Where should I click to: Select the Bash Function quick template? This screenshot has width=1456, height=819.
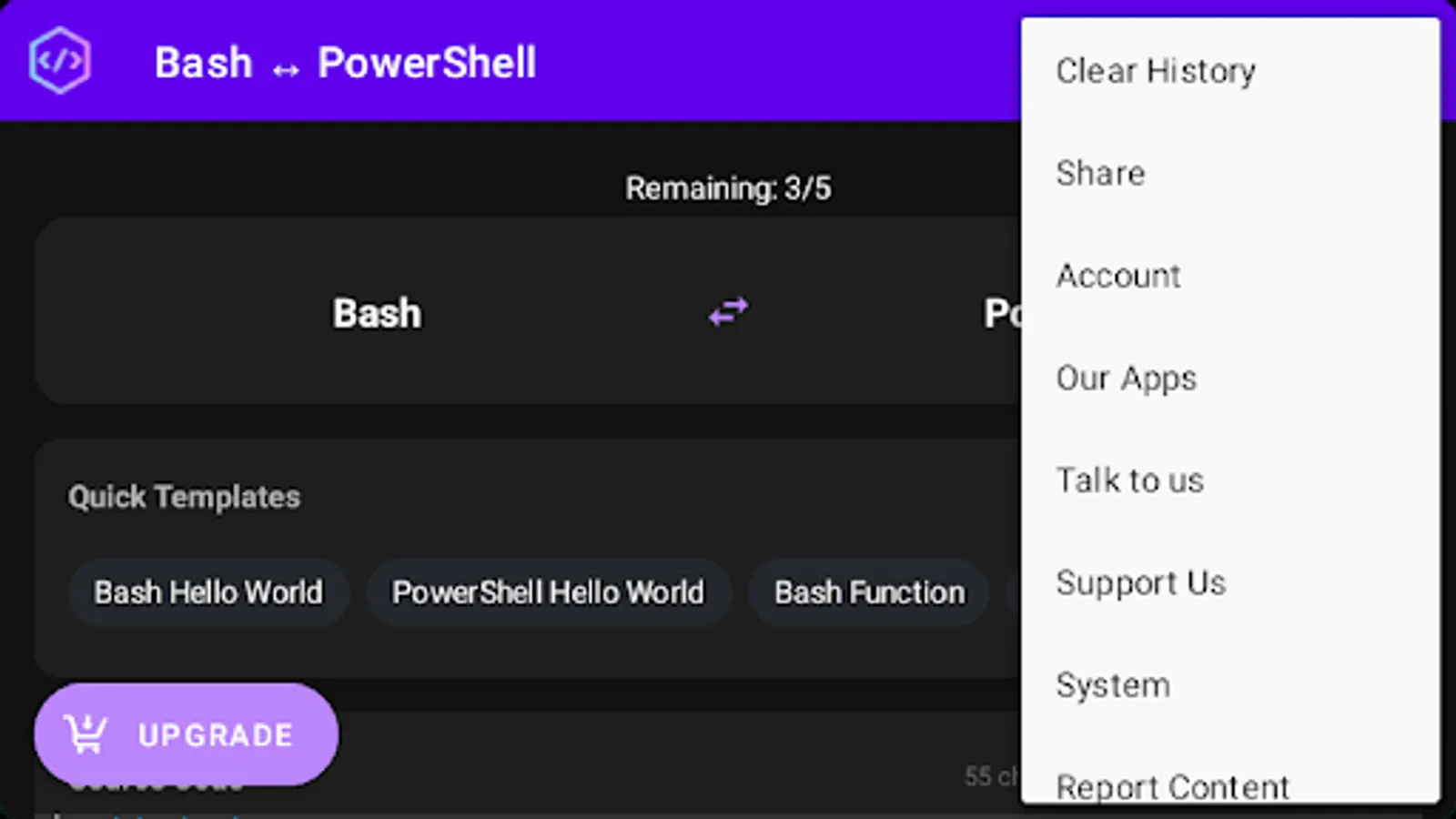pyautogui.click(x=868, y=591)
